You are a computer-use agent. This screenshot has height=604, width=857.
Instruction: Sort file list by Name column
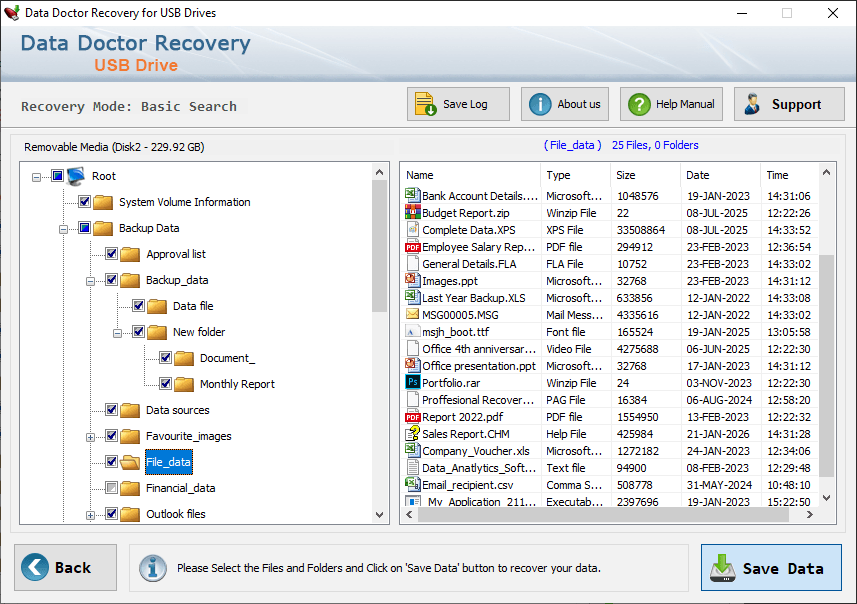coord(471,175)
